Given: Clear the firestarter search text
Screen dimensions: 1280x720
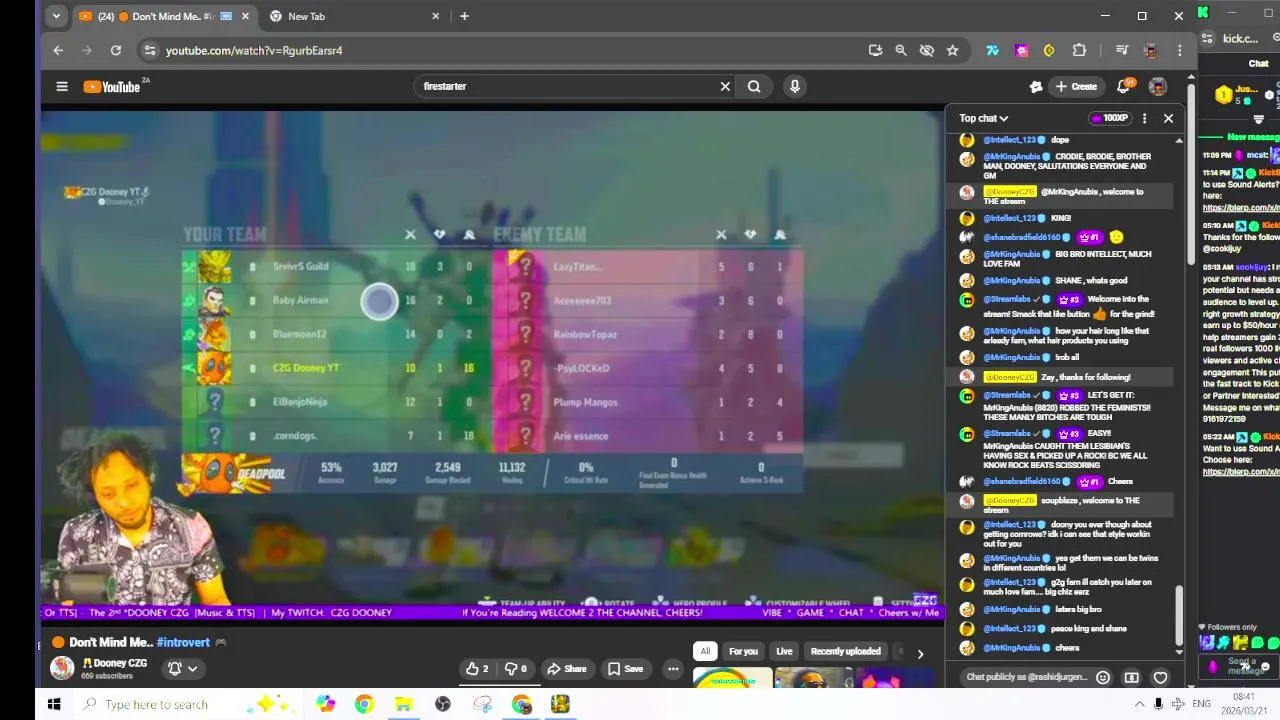Looking at the screenshot, I should coord(725,86).
